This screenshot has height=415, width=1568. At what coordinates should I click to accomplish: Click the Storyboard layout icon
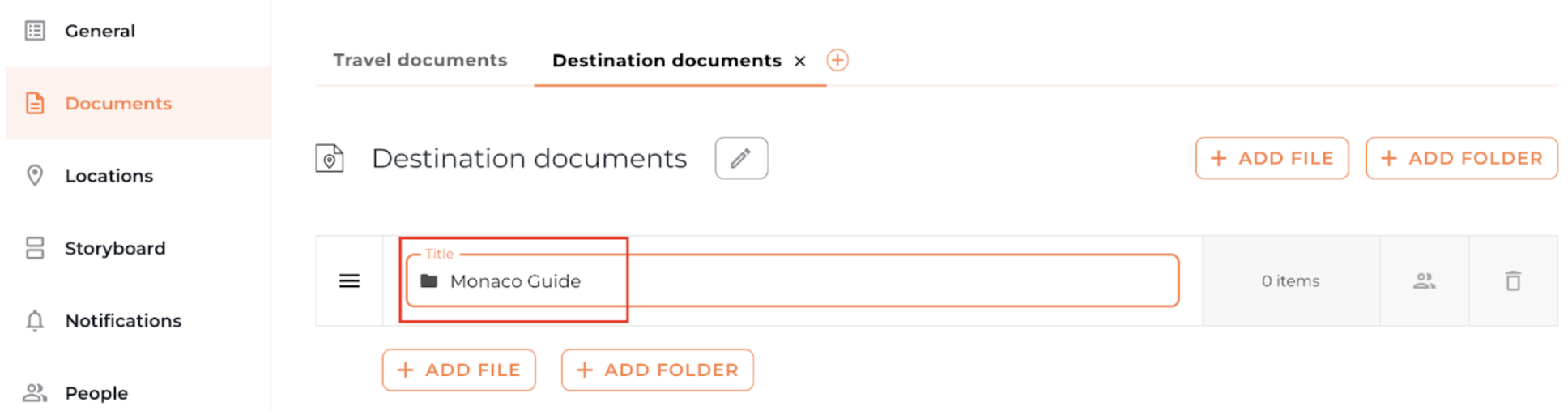[x=35, y=248]
